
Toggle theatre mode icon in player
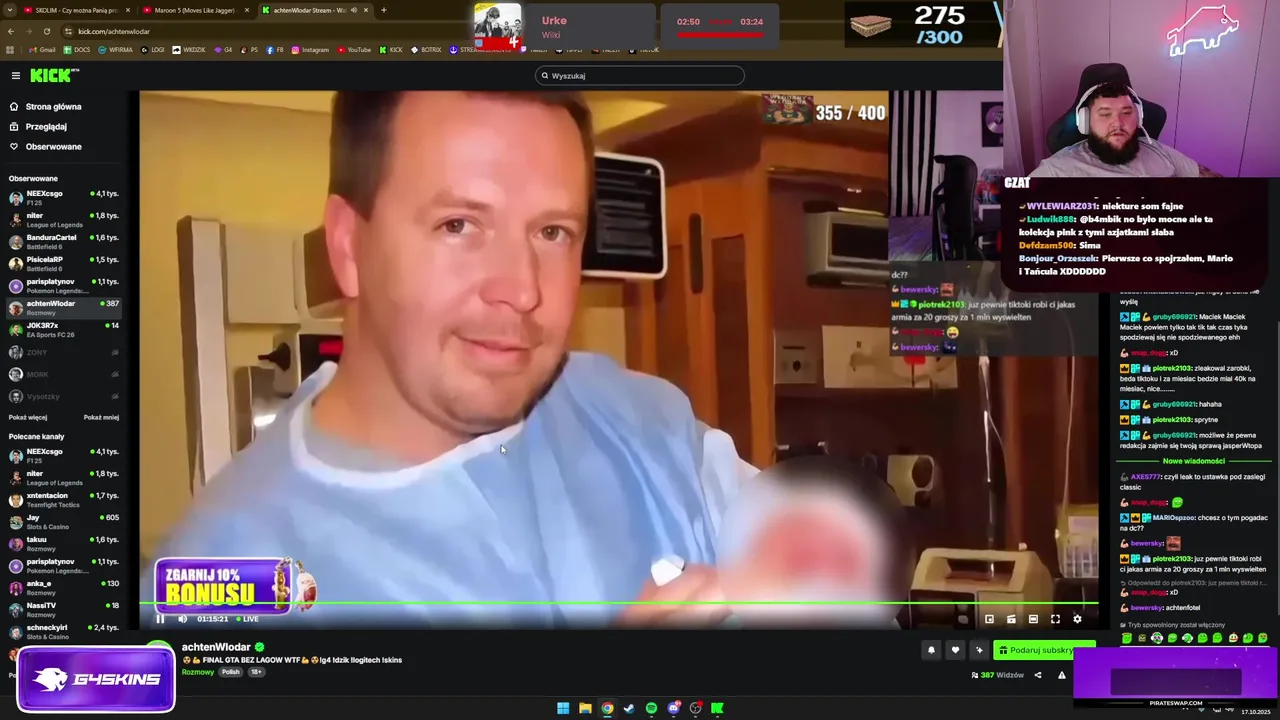1011,619
